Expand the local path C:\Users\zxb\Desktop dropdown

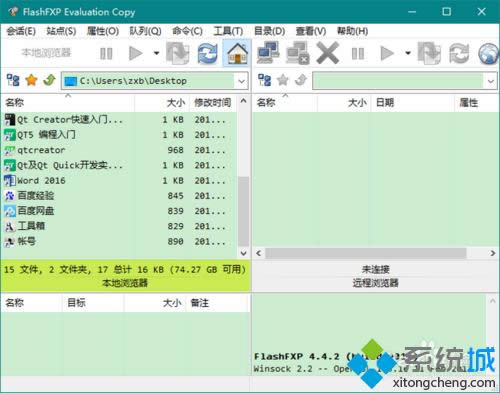(242, 81)
